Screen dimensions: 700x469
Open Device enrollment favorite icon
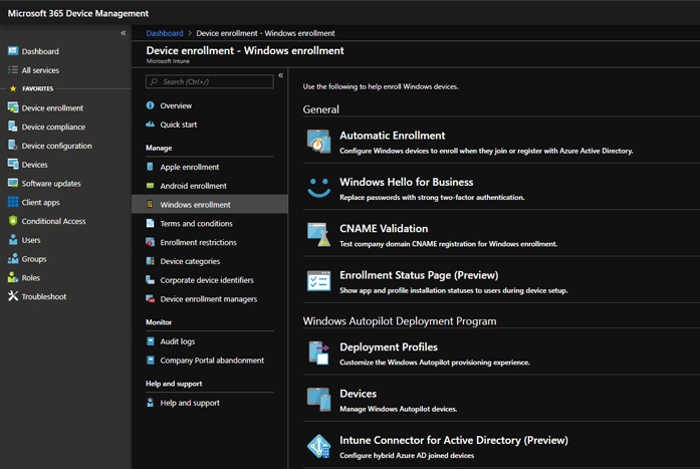(x=13, y=108)
